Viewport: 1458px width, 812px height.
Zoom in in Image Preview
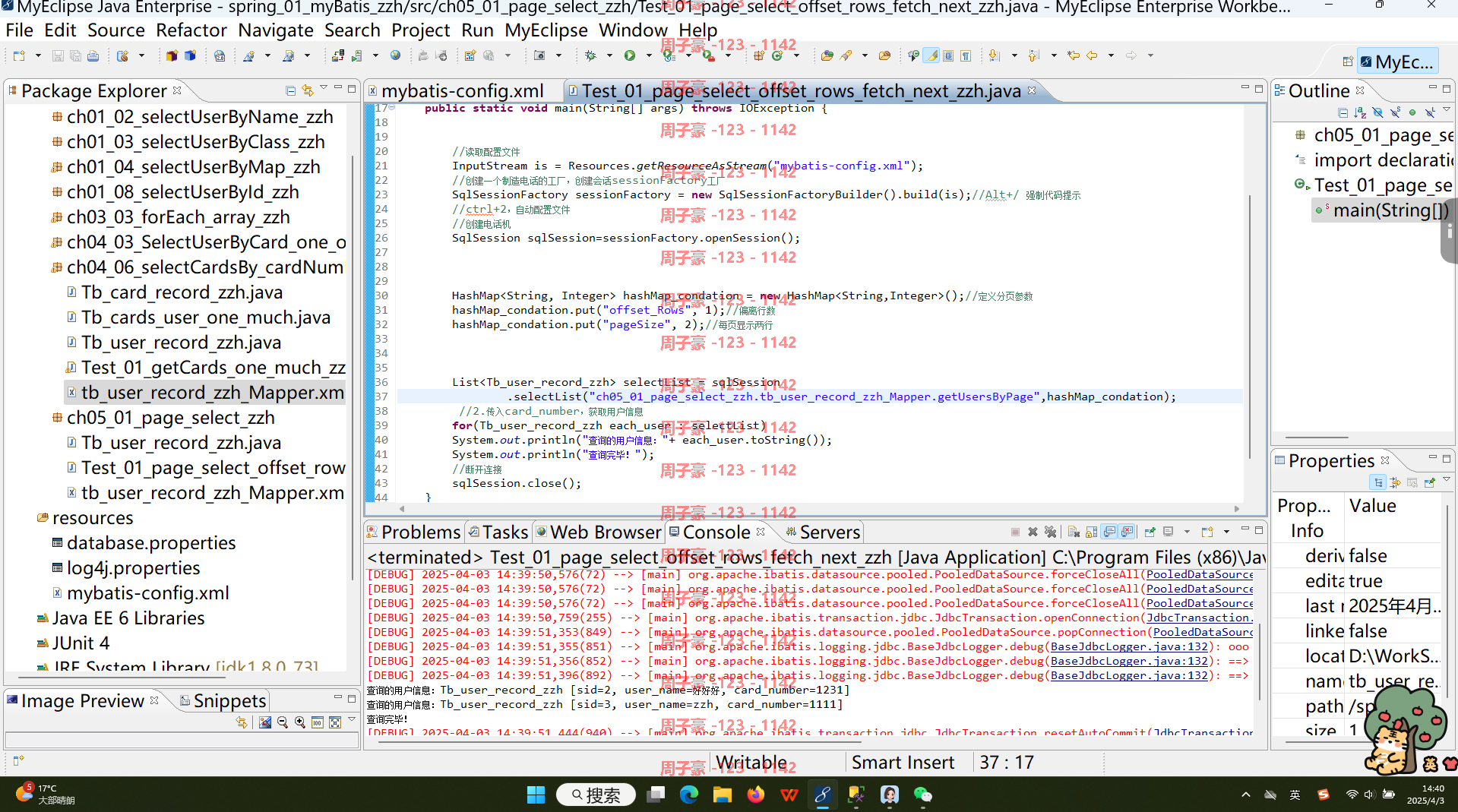(x=300, y=722)
